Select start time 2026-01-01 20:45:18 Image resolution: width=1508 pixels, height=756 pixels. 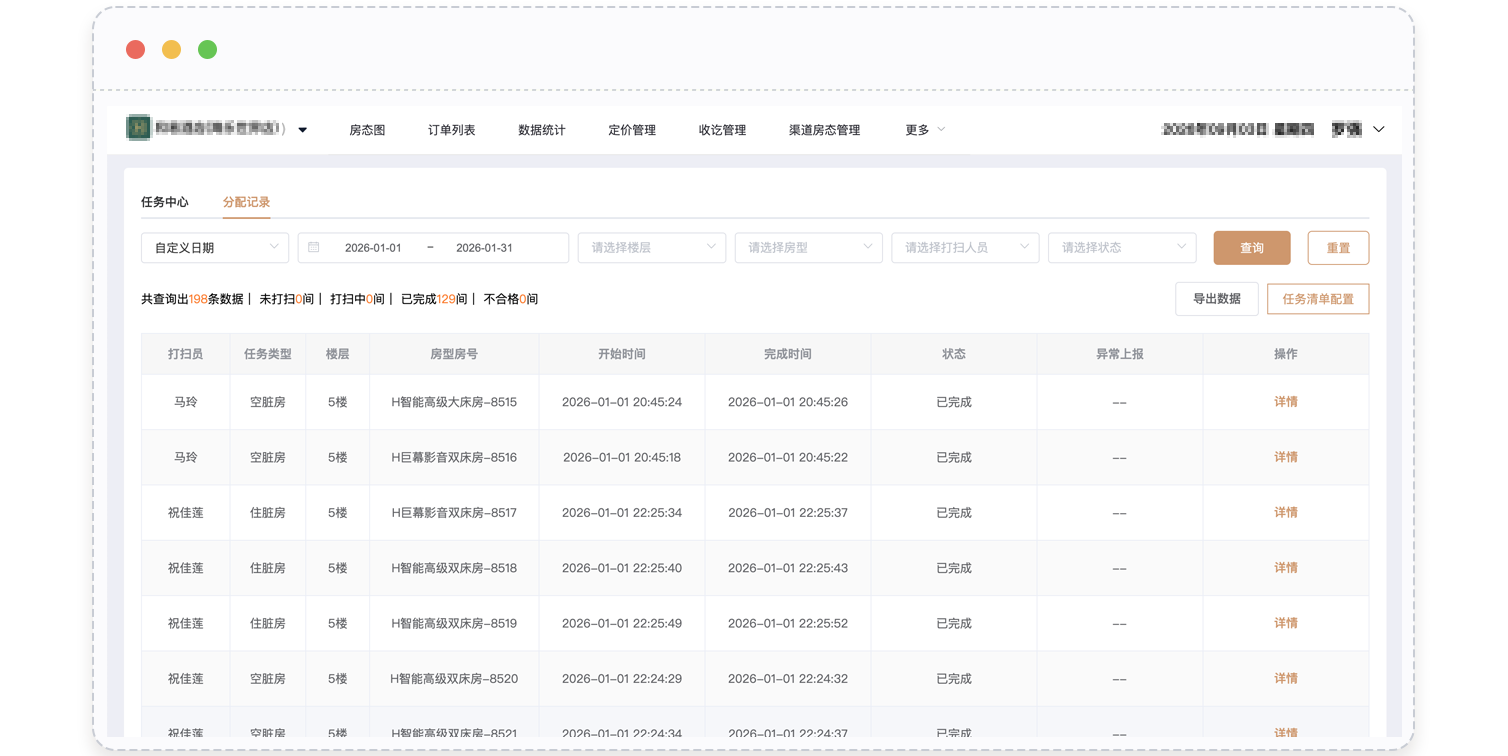point(622,457)
